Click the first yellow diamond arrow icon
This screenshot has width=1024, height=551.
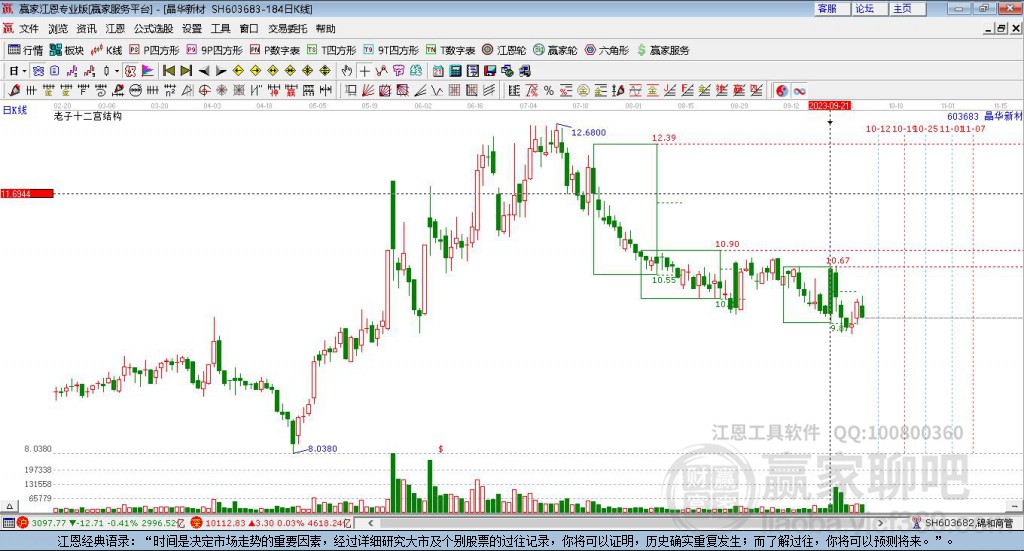(x=238, y=71)
